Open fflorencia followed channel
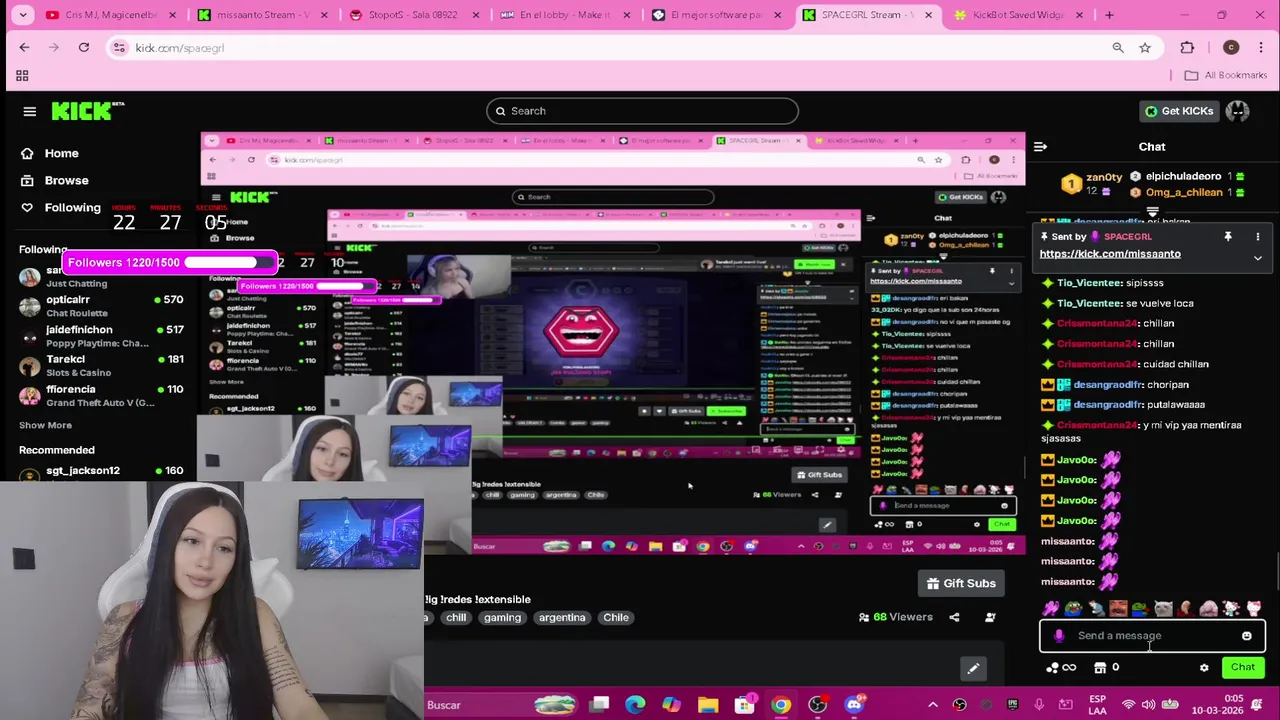The image size is (1280, 720). (x=100, y=396)
